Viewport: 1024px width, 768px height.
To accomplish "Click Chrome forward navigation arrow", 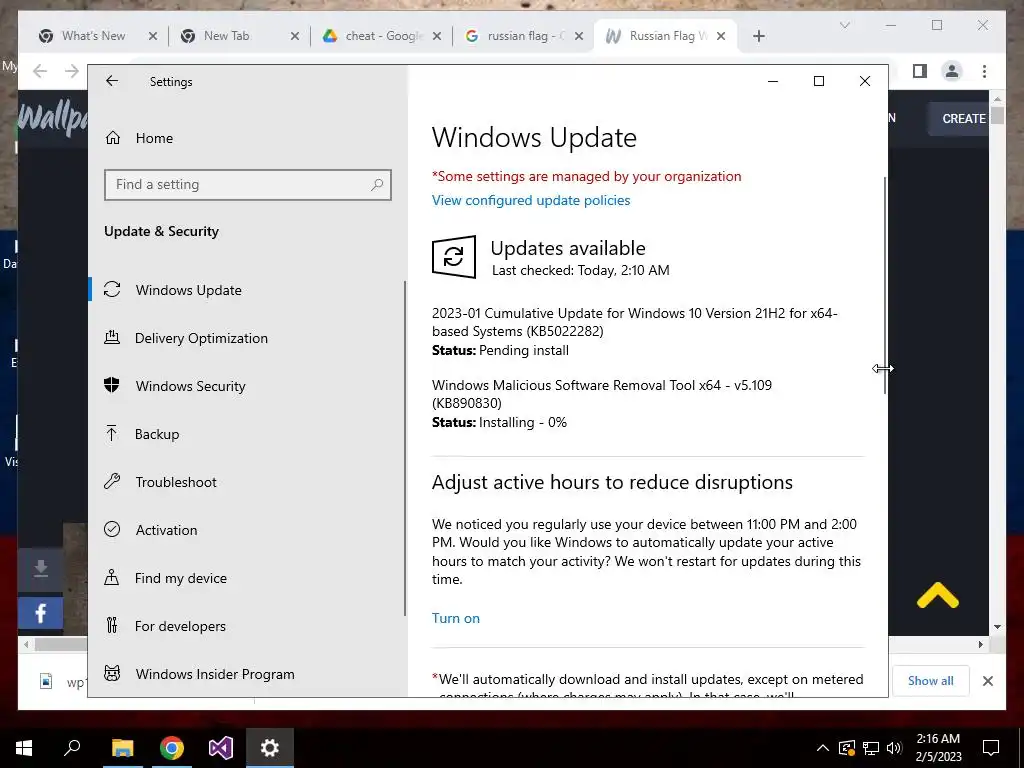I will click(x=71, y=71).
